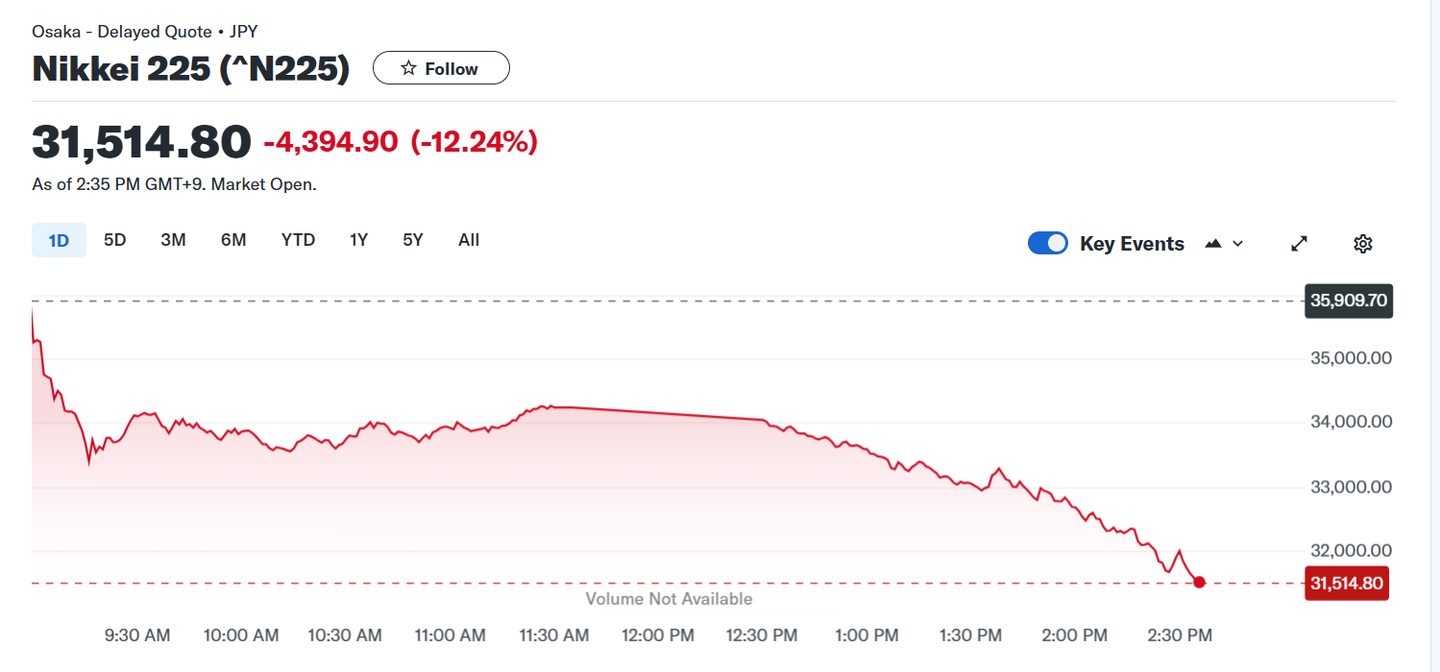Click the red current price dot
The image size is (1440, 672).
tap(1199, 582)
